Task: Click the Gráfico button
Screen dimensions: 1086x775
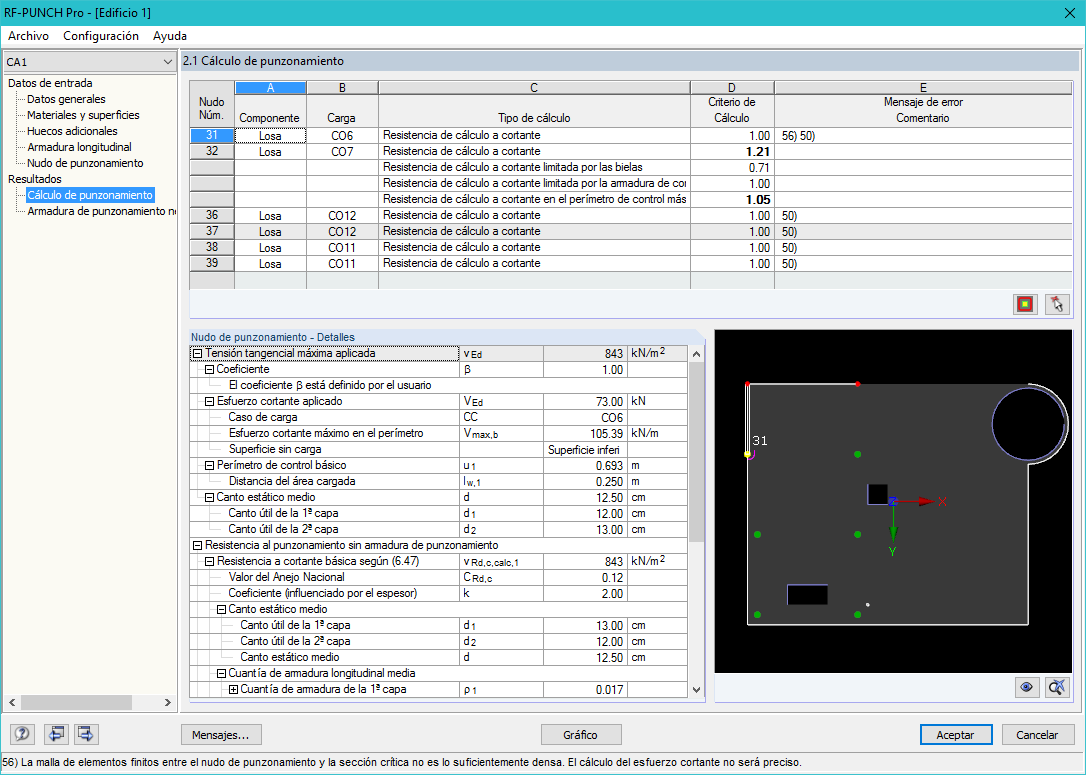Action: pyautogui.click(x=580, y=735)
